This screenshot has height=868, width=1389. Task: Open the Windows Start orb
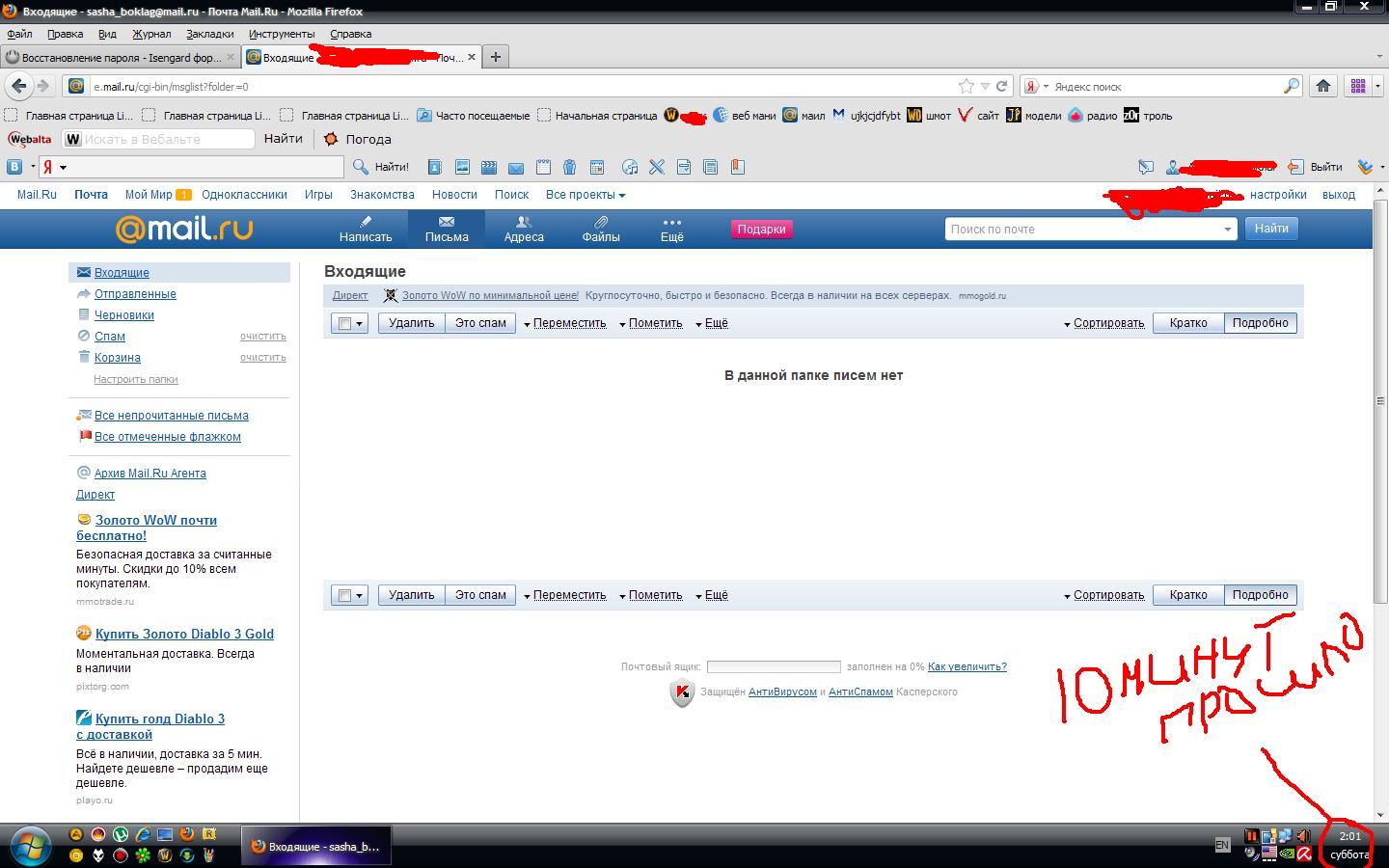[x=31, y=846]
